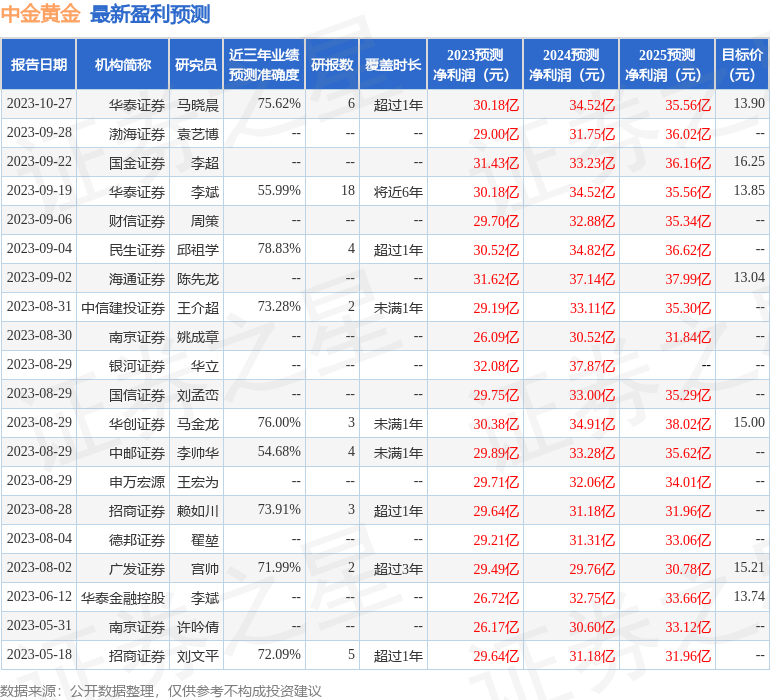
Task: Click institution 海通证券
Action: (x=137, y=279)
